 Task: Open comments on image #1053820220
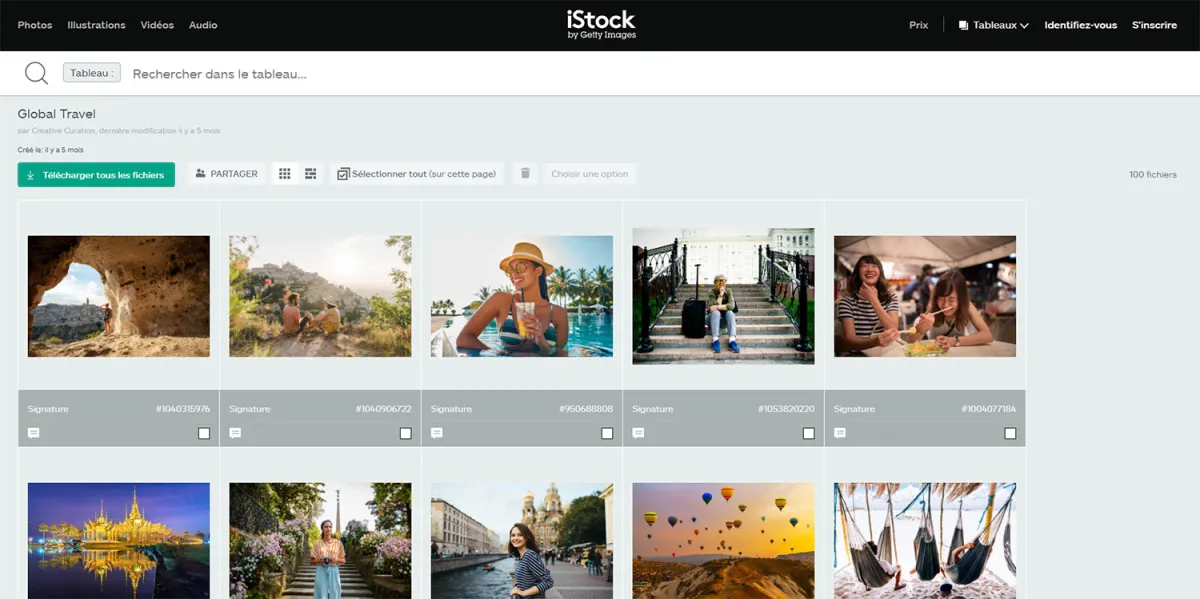click(639, 433)
